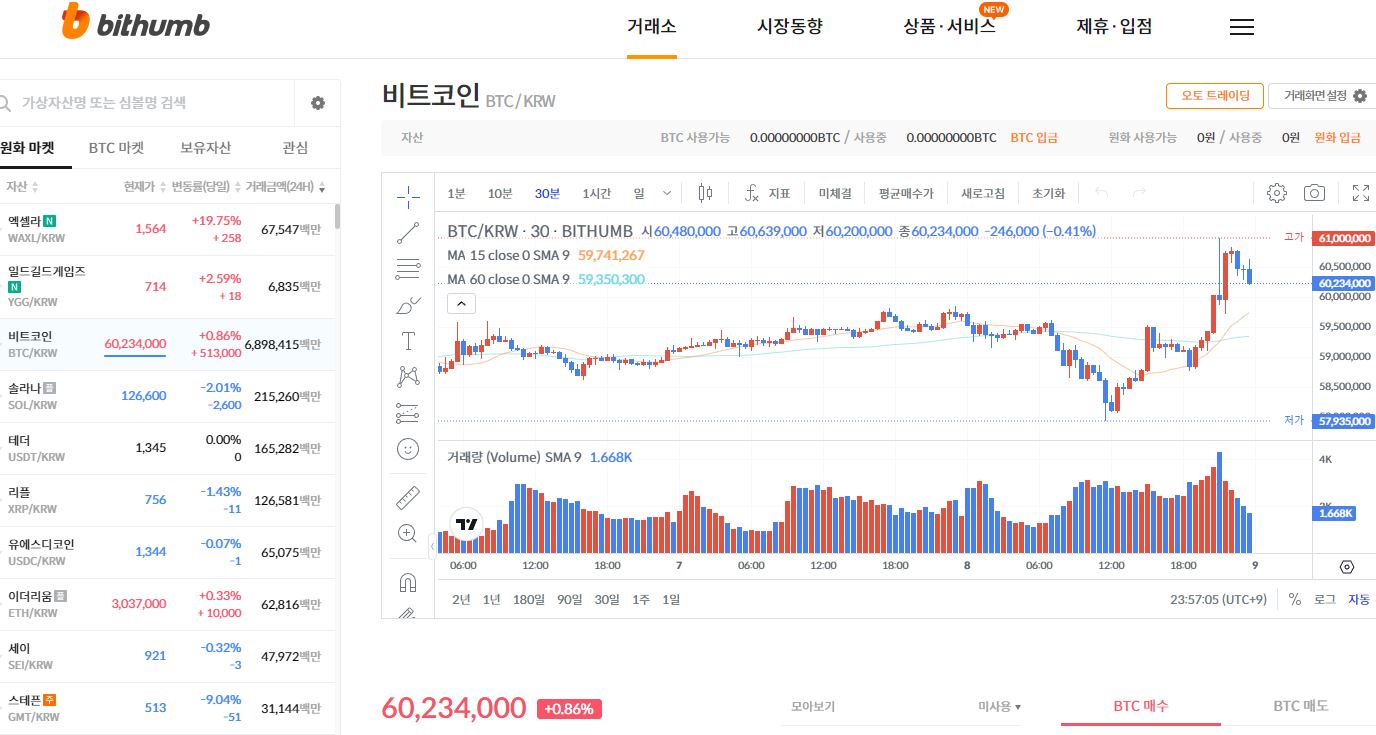Click 비트코인 BTC/KRW in the coin list
This screenshot has height=735, width=1376.
click(x=60, y=344)
